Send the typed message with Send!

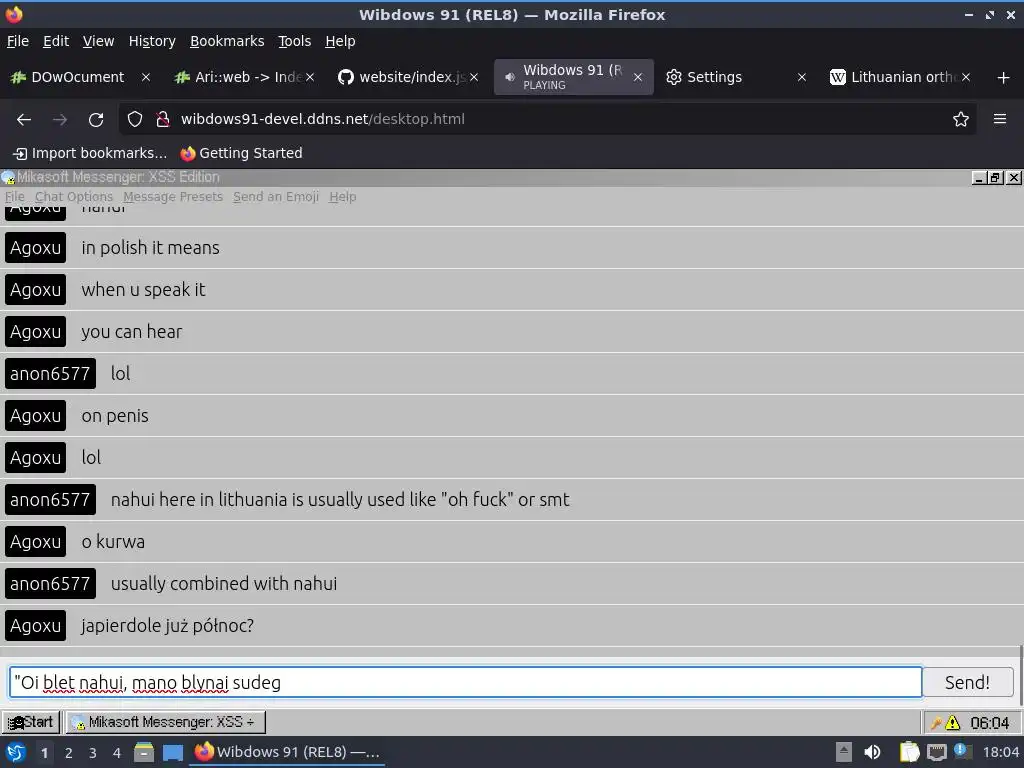(x=967, y=682)
